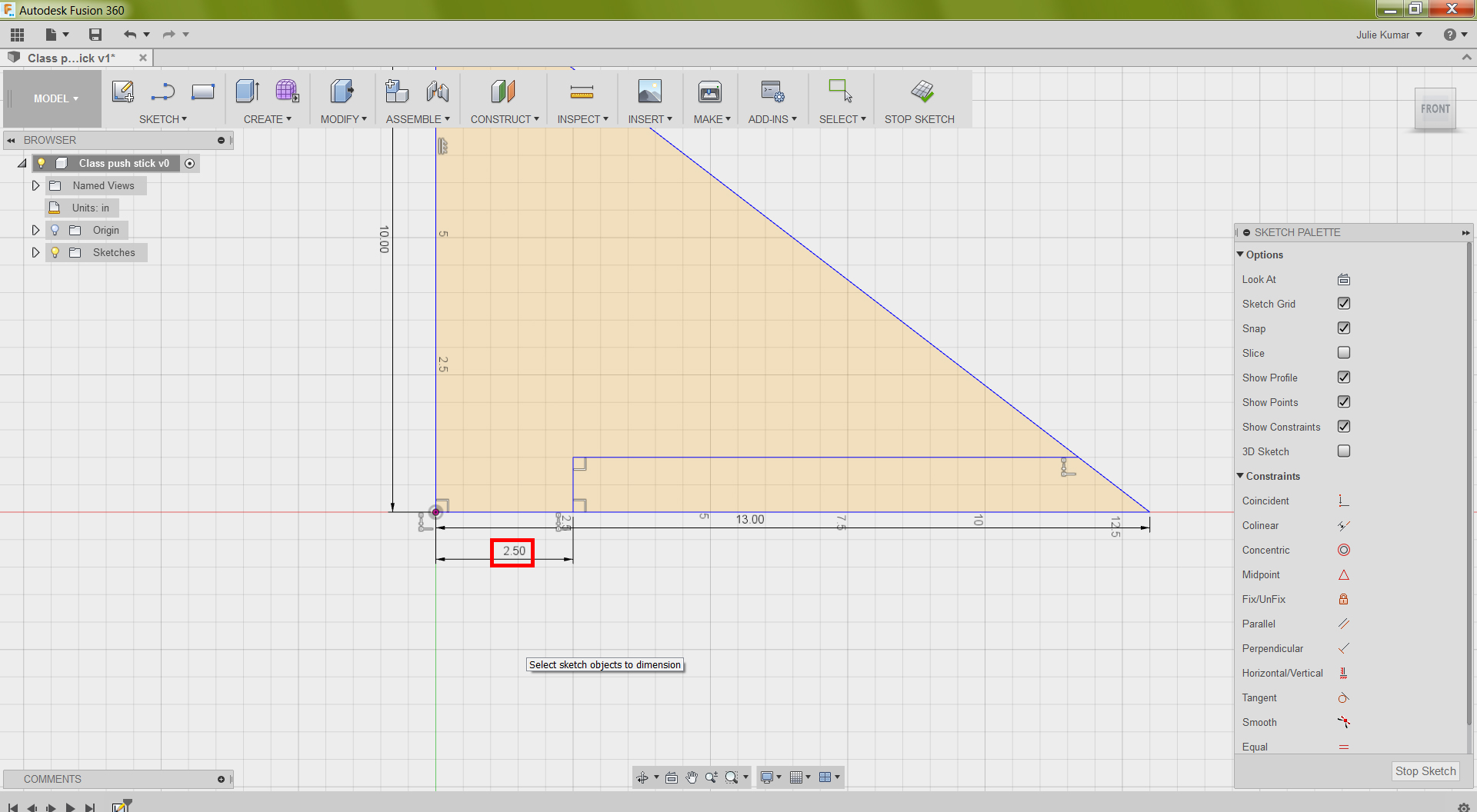Toggle the Sketch Grid checkbox
The height and width of the screenshot is (812, 1477).
pyautogui.click(x=1344, y=304)
